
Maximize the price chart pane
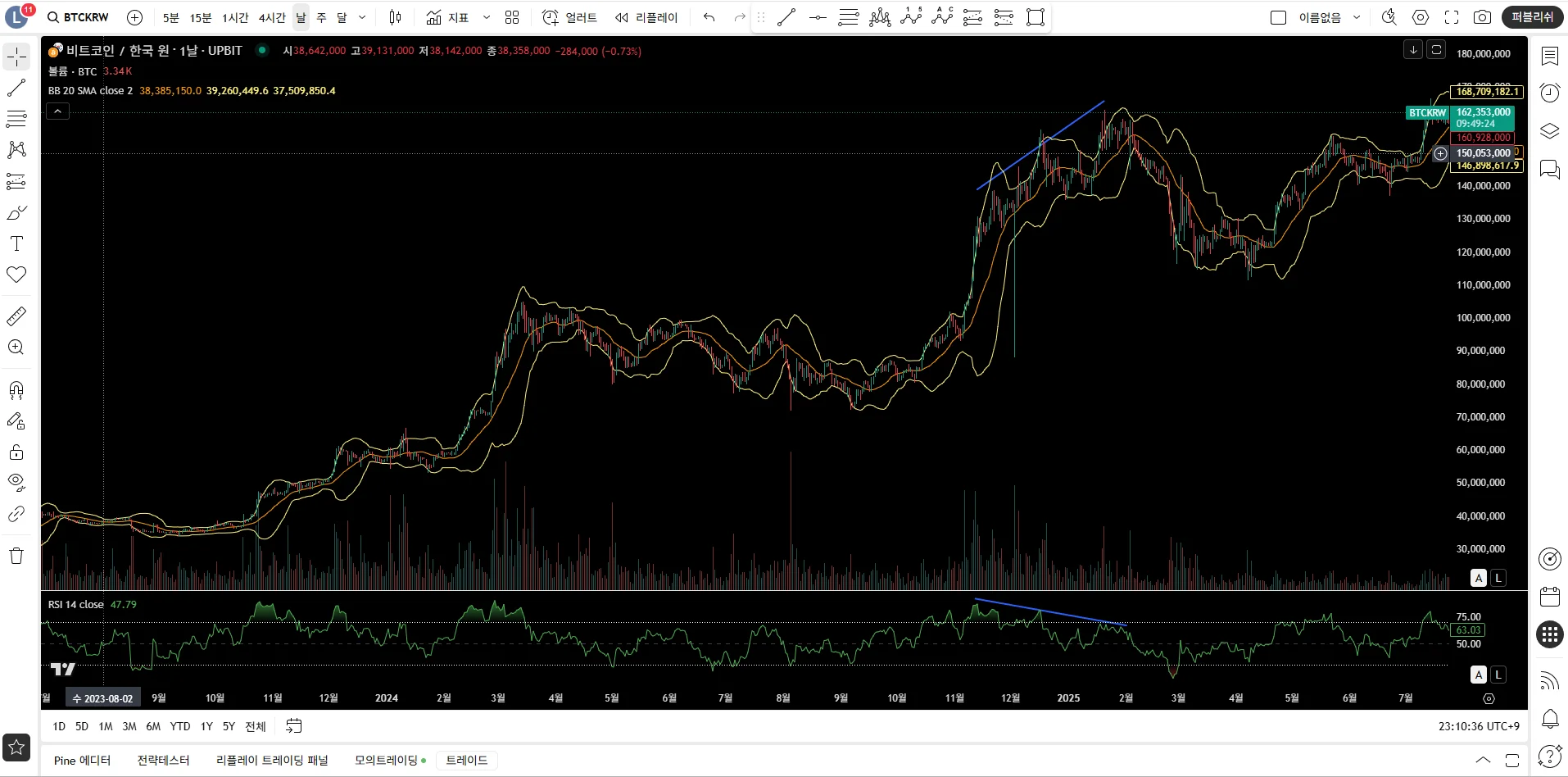(x=1436, y=50)
